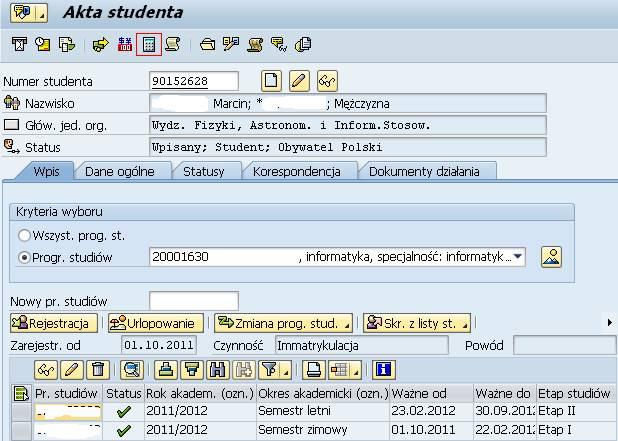Open the menu icon beside Akta studenta title
This screenshot has height=441, width=618.
[x=29, y=13]
